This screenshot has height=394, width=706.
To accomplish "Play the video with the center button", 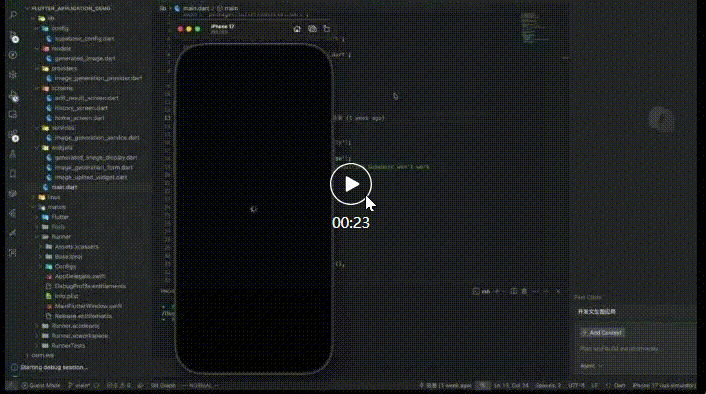I will tap(351, 184).
